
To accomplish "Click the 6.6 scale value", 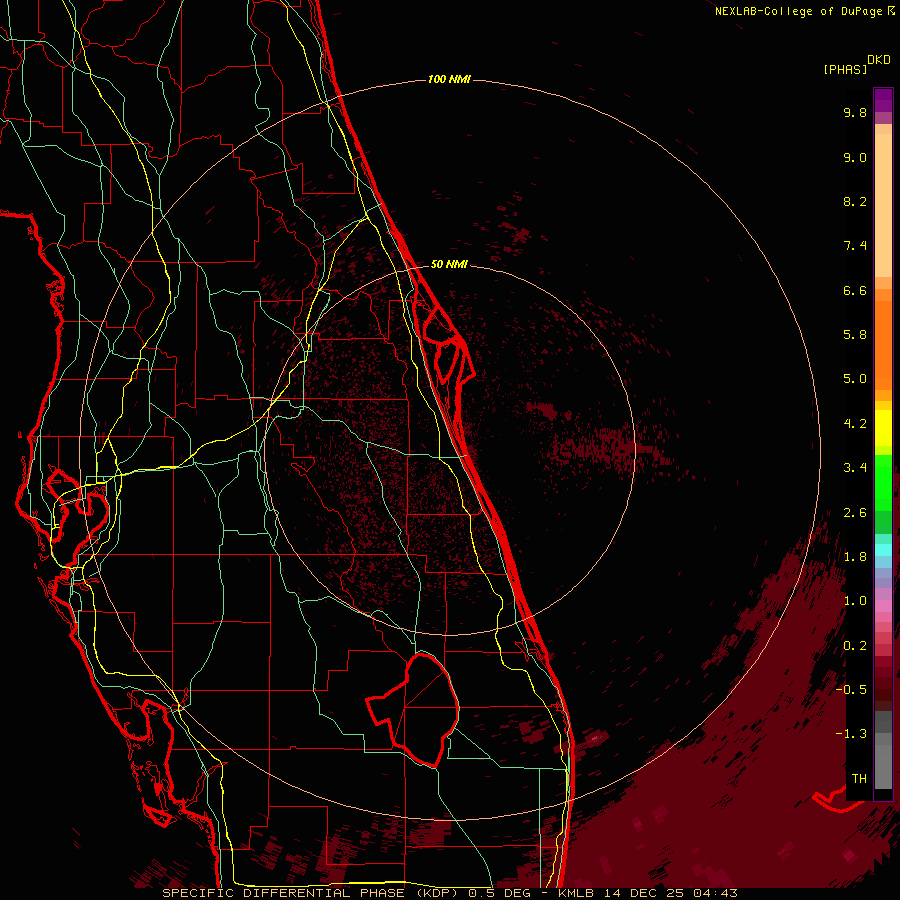I will [x=855, y=290].
